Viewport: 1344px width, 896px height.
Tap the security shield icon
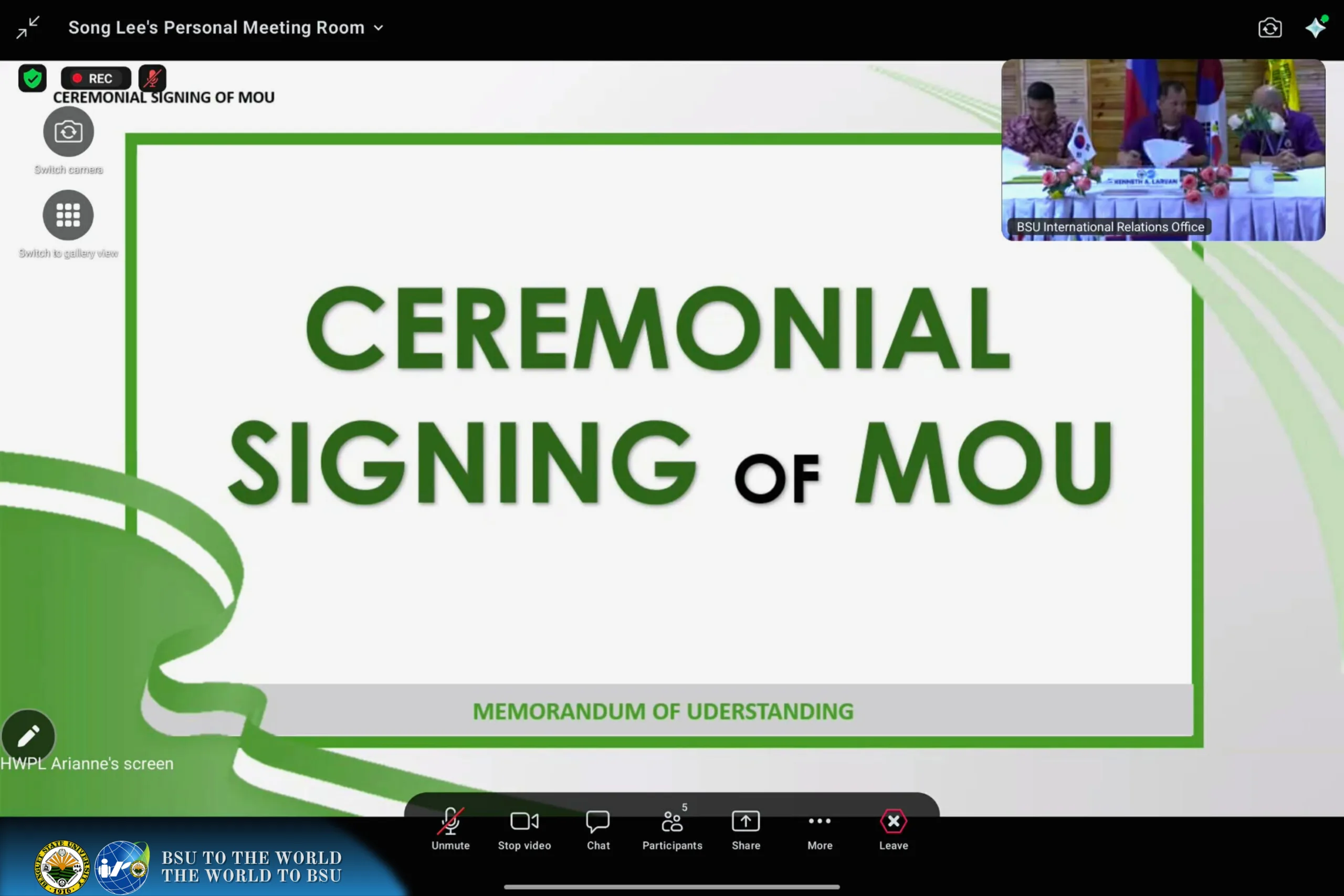point(32,78)
